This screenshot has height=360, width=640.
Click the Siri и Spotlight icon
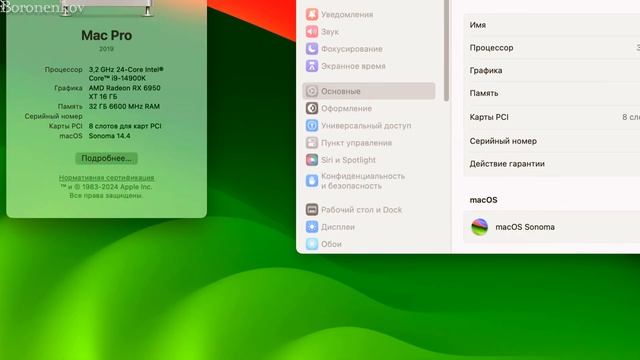point(312,160)
